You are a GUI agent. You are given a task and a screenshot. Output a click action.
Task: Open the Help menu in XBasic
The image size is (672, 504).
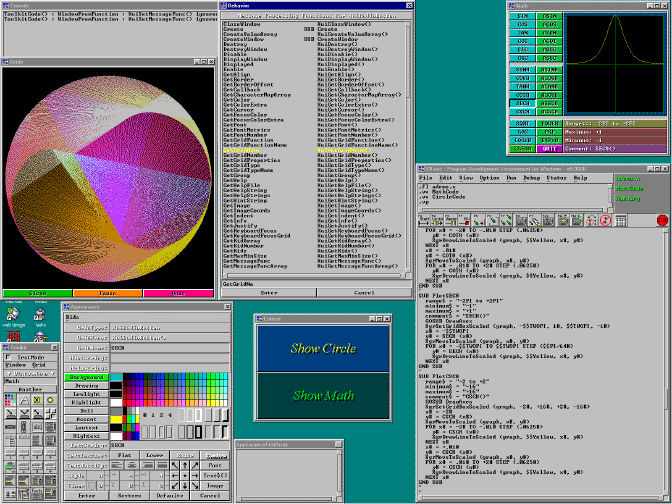pos(580,178)
